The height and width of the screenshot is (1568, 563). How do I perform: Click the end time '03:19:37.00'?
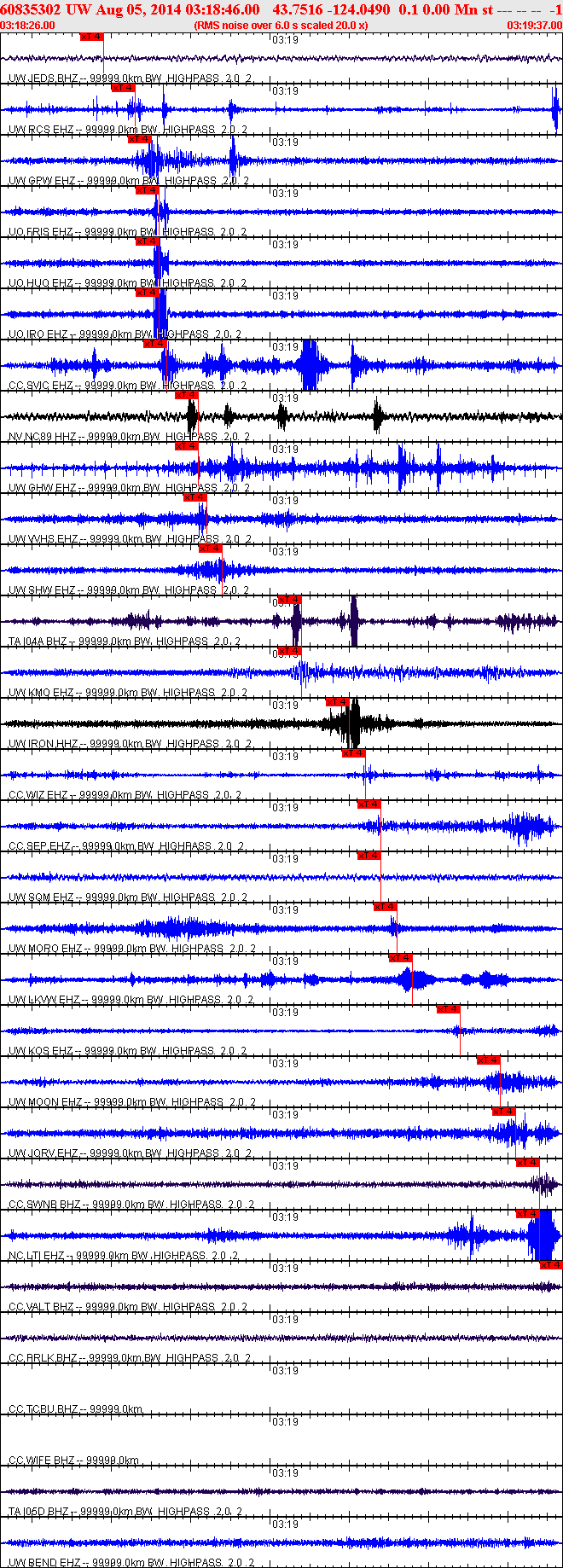(x=535, y=26)
